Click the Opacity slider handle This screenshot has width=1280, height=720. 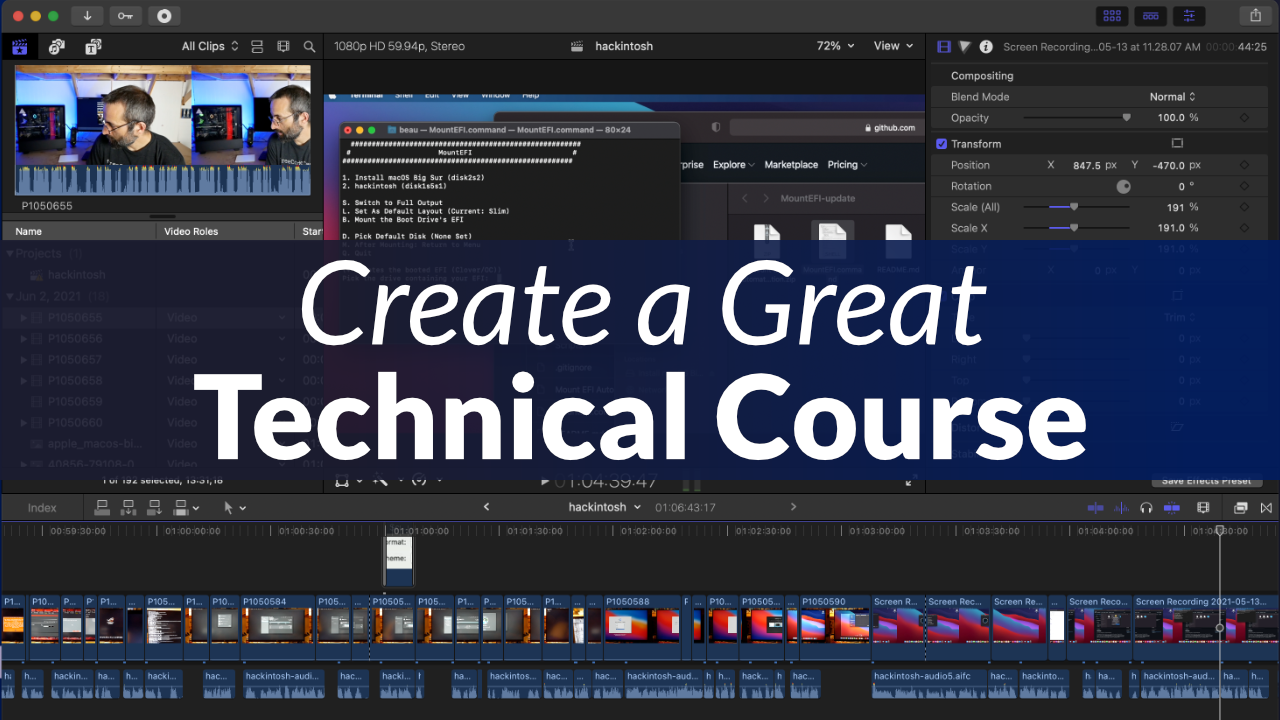pos(1127,118)
